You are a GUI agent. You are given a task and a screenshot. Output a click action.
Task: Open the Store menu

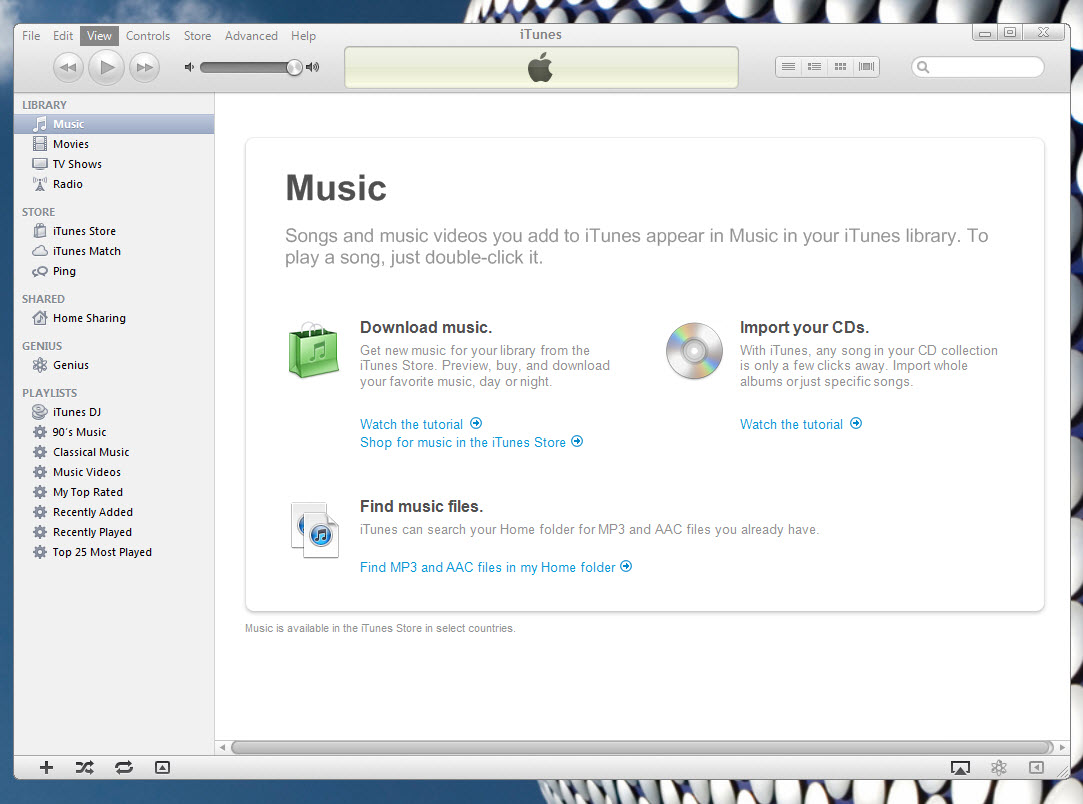pyautogui.click(x=198, y=36)
